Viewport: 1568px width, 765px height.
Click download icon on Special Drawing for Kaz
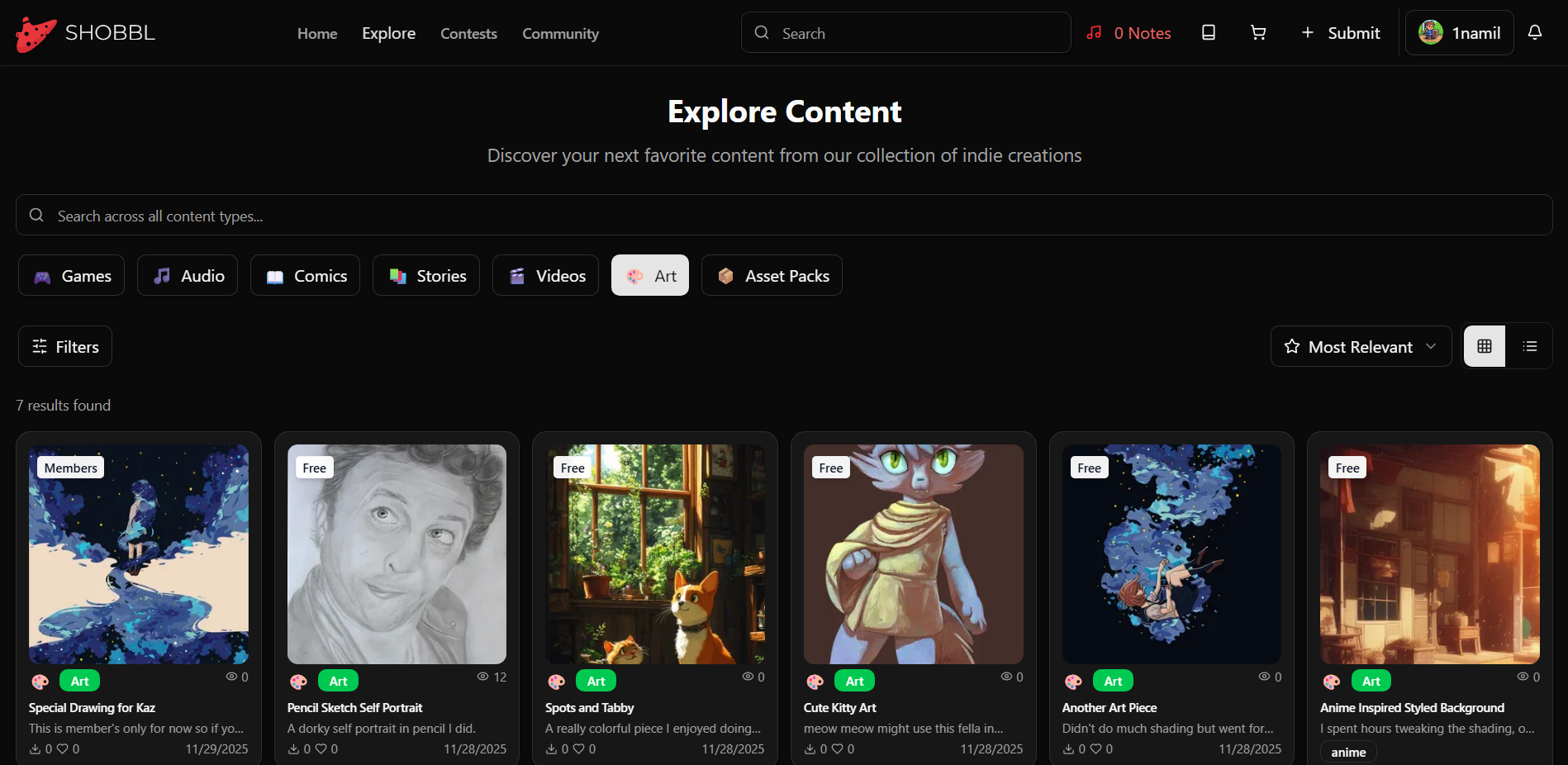(36, 749)
